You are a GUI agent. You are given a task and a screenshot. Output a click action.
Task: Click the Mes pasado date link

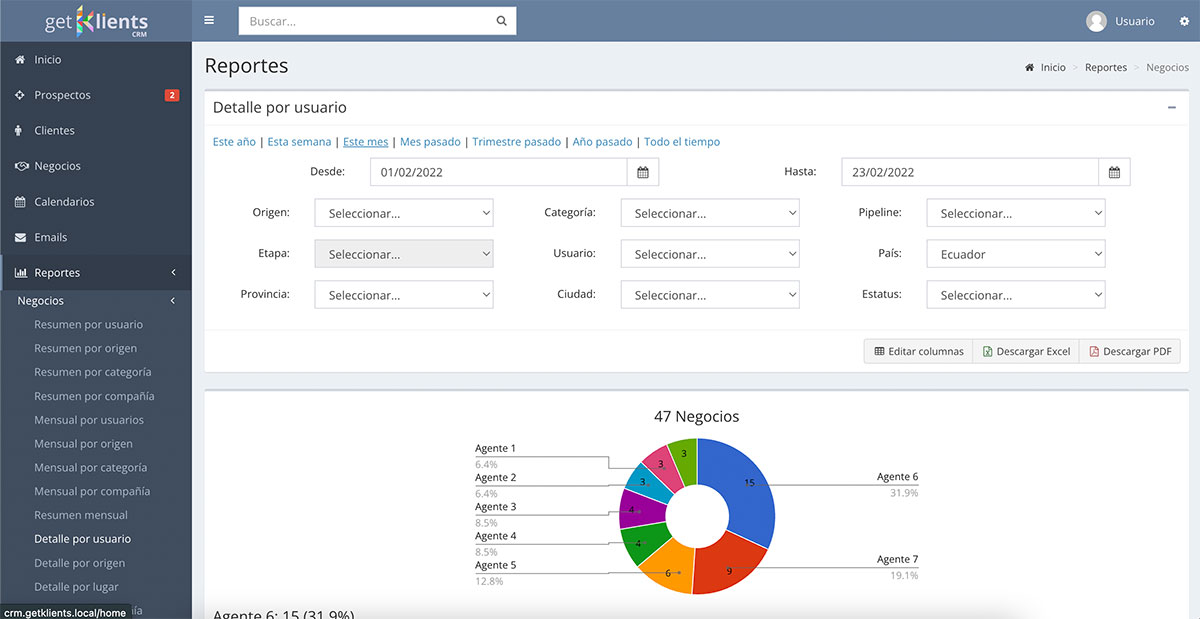click(x=430, y=142)
